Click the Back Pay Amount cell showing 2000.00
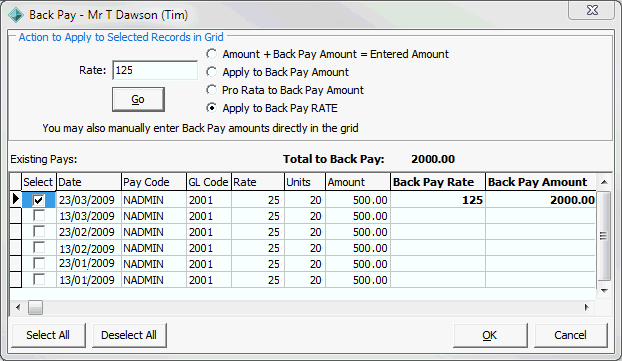 [x=541, y=200]
